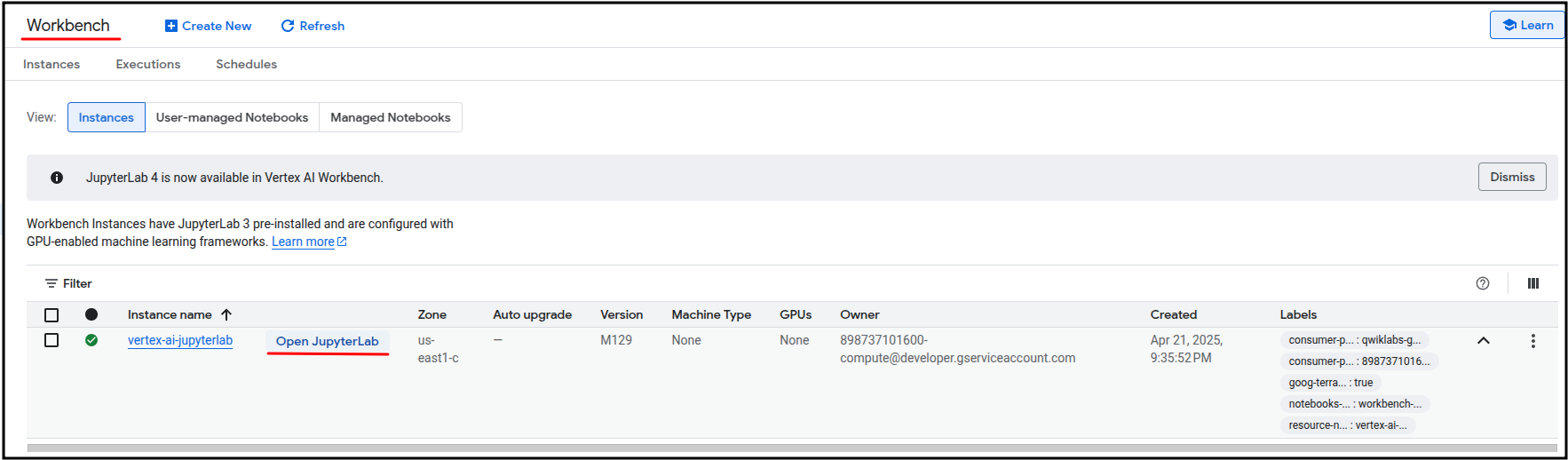Viewport: 1568px width, 460px height.
Task: Click the status dot column header
Action: [91, 314]
